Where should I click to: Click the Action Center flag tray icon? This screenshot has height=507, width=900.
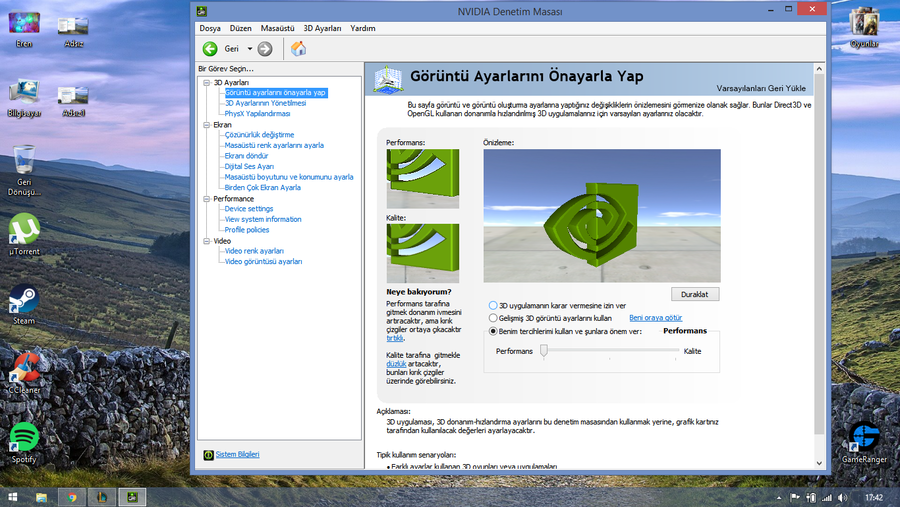click(795, 498)
